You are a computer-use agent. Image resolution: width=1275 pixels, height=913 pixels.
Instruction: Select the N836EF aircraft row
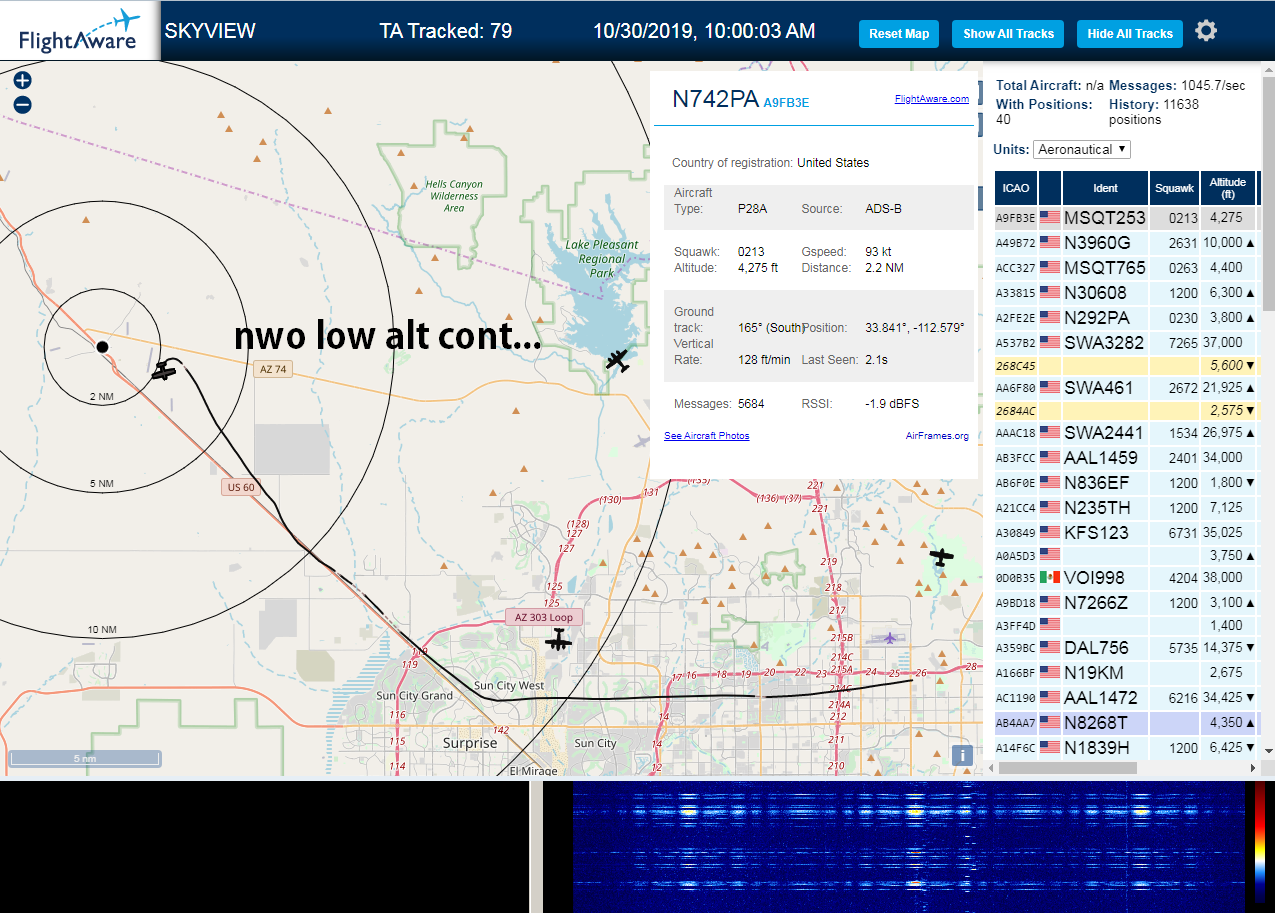(1126, 483)
